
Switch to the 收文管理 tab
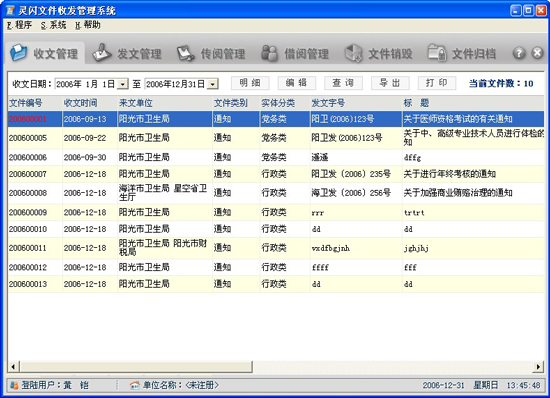point(45,53)
